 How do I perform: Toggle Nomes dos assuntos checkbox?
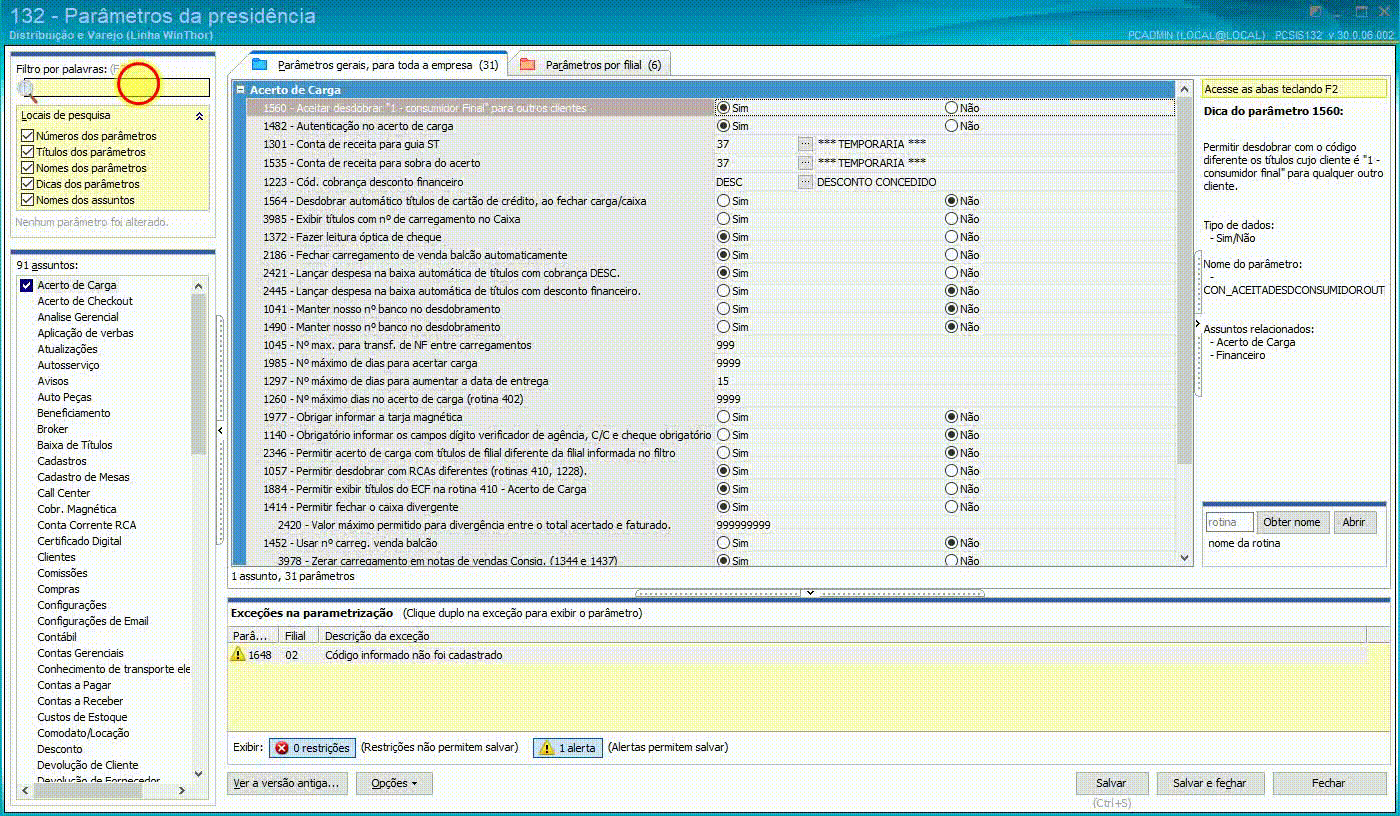pyautogui.click(x=28, y=200)
